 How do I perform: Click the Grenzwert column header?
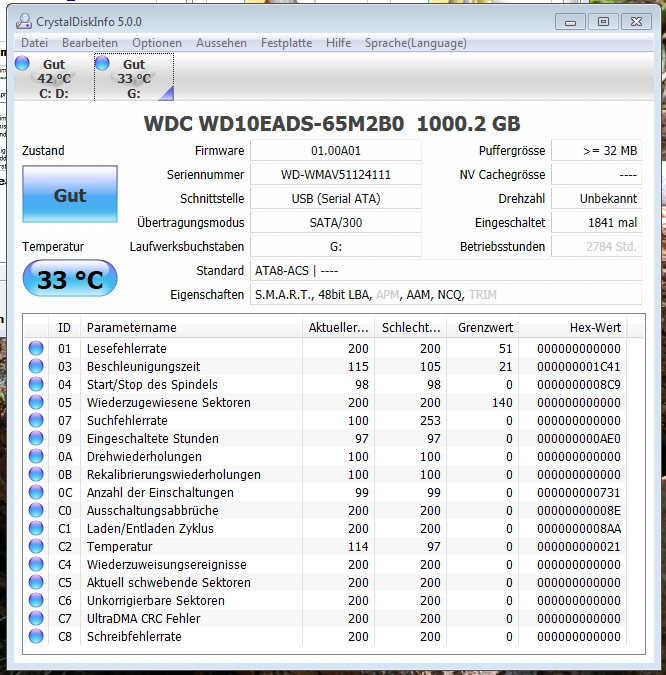coord(483,328)
